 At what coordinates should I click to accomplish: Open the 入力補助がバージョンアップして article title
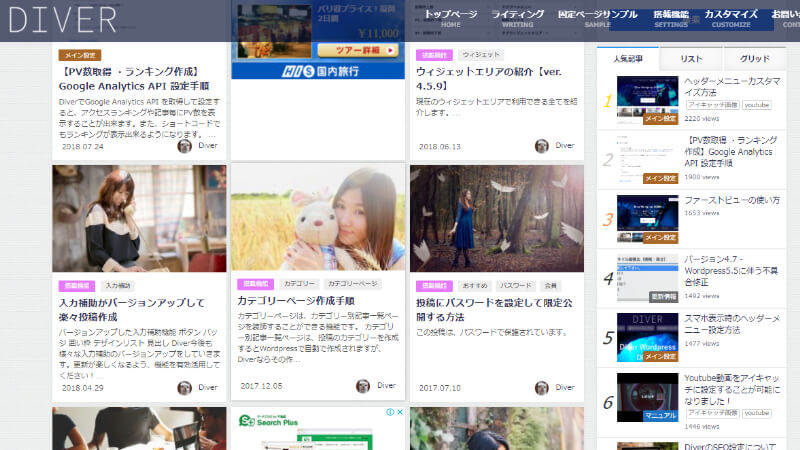(132, 310)
